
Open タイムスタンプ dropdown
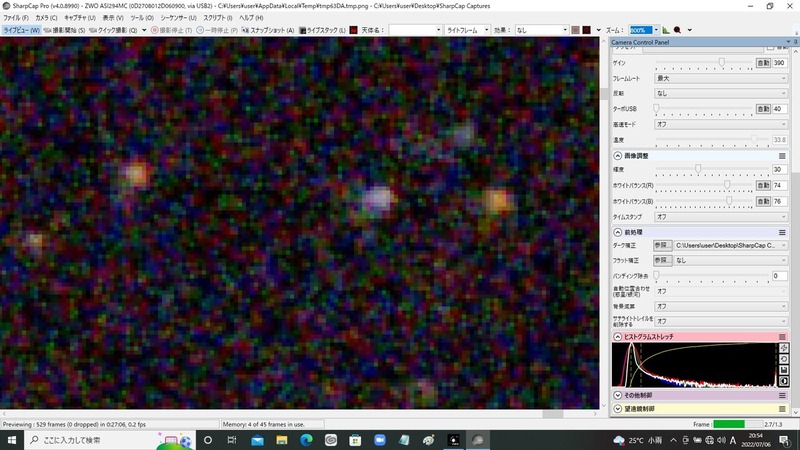721,217
